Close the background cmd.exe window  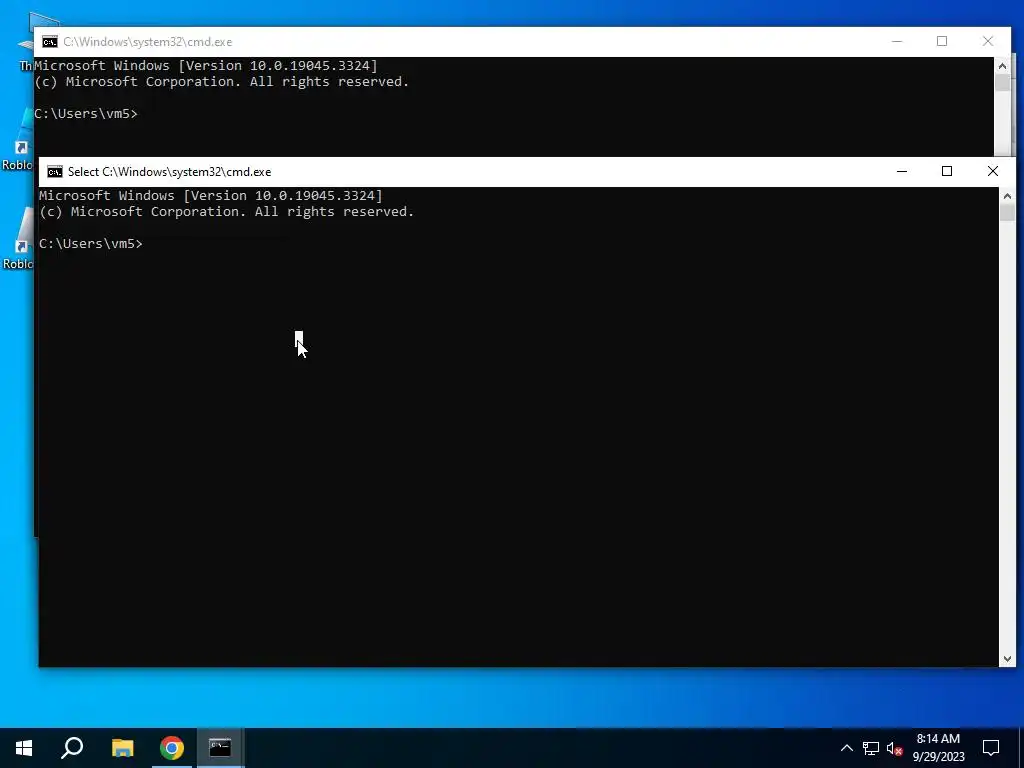coord(988,41)
